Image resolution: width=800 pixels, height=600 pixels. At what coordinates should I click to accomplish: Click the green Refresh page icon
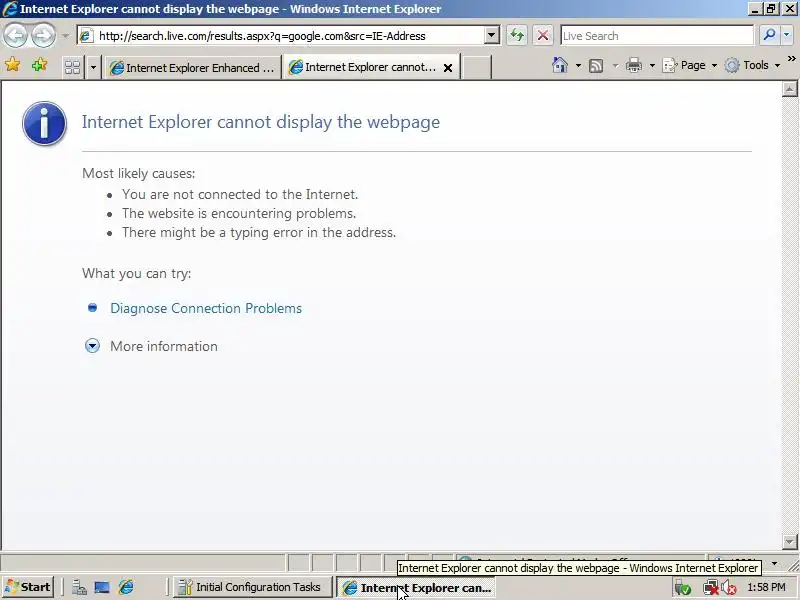click(x=517, y=35)
